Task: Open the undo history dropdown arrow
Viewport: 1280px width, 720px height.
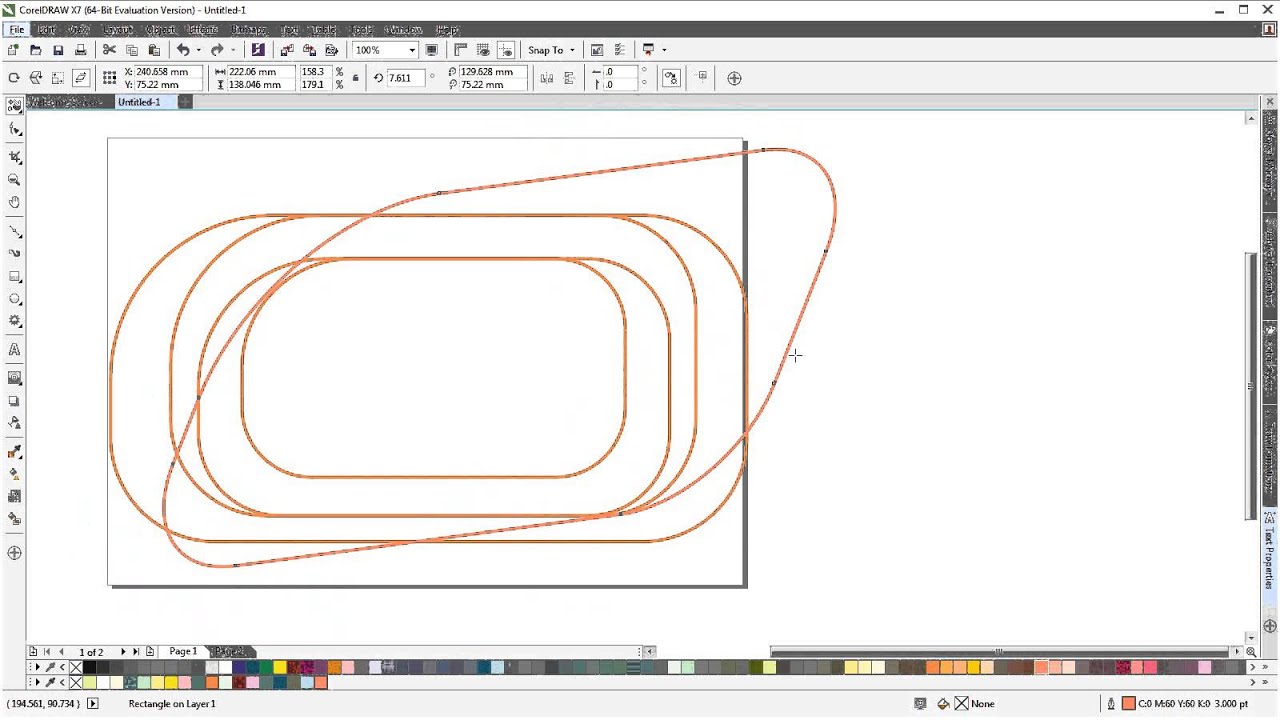Action: click(198, 50)
